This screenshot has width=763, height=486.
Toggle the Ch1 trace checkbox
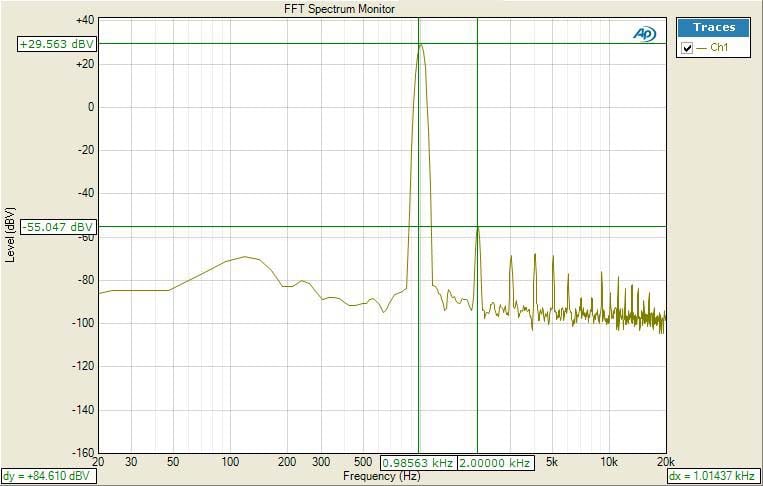(686, 48)
